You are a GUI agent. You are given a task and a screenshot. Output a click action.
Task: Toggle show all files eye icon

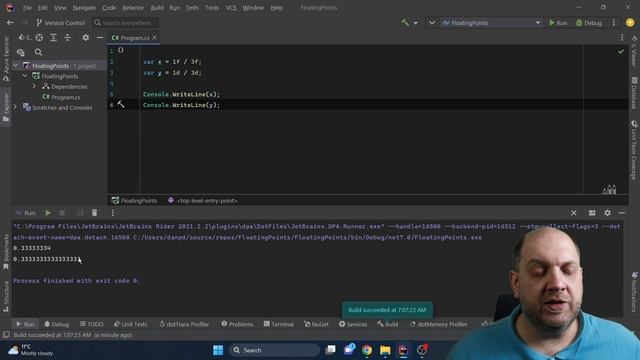click(20, 52)
